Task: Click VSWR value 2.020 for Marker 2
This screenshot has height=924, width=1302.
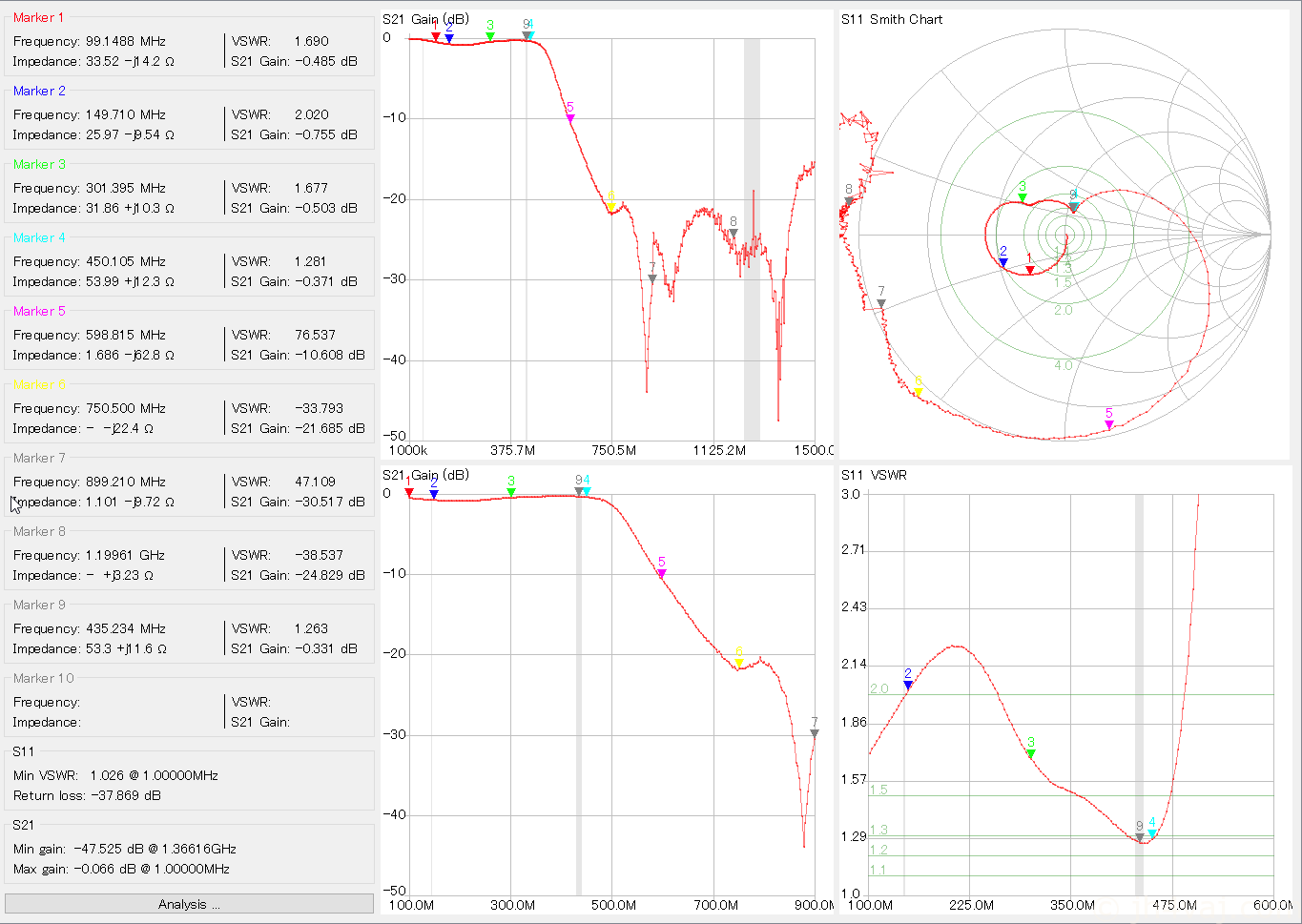Action: pyautogui.click(x=311, y=114)
